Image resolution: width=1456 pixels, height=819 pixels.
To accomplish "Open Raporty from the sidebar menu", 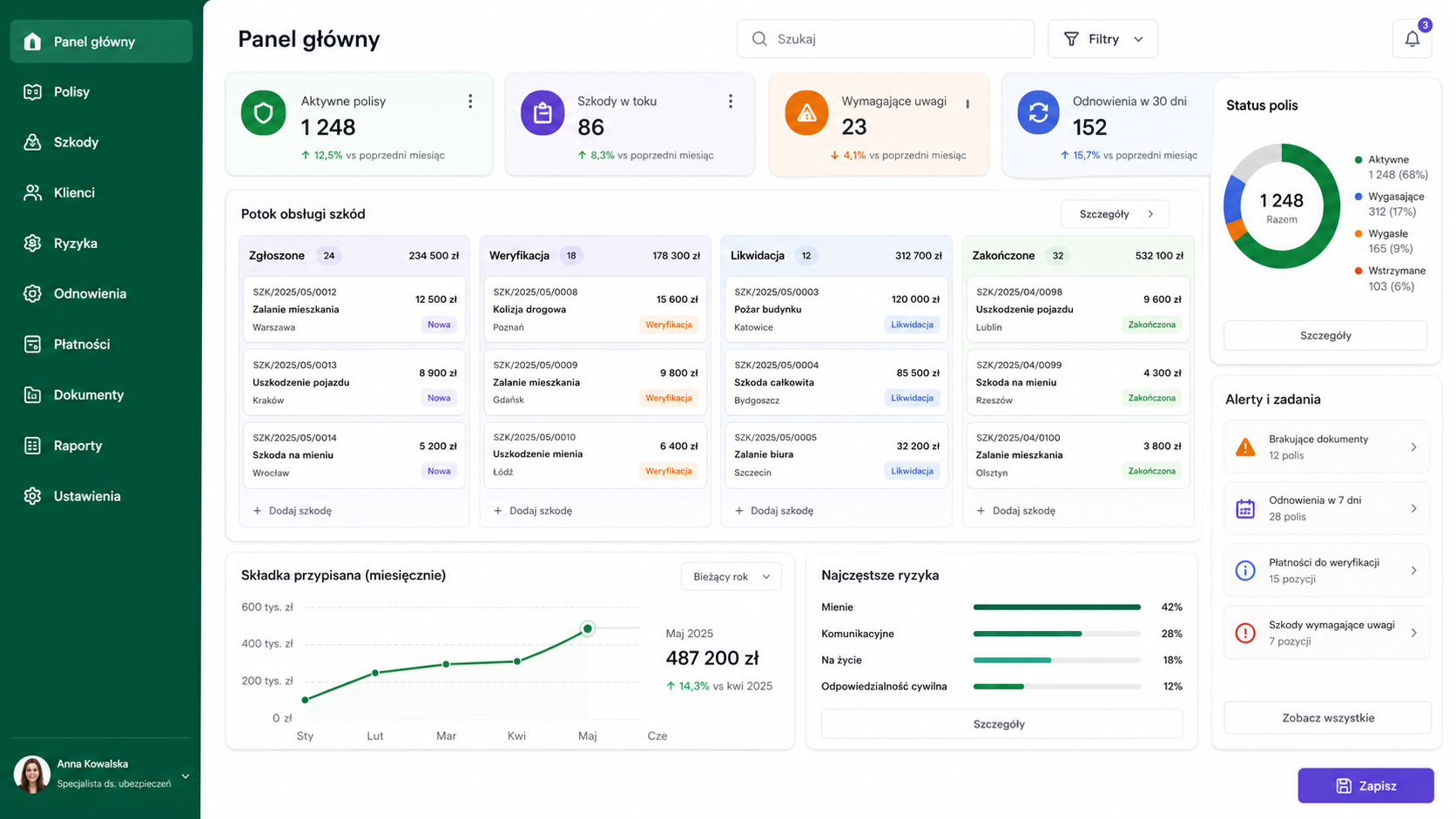I will click(x=101, y=446).
